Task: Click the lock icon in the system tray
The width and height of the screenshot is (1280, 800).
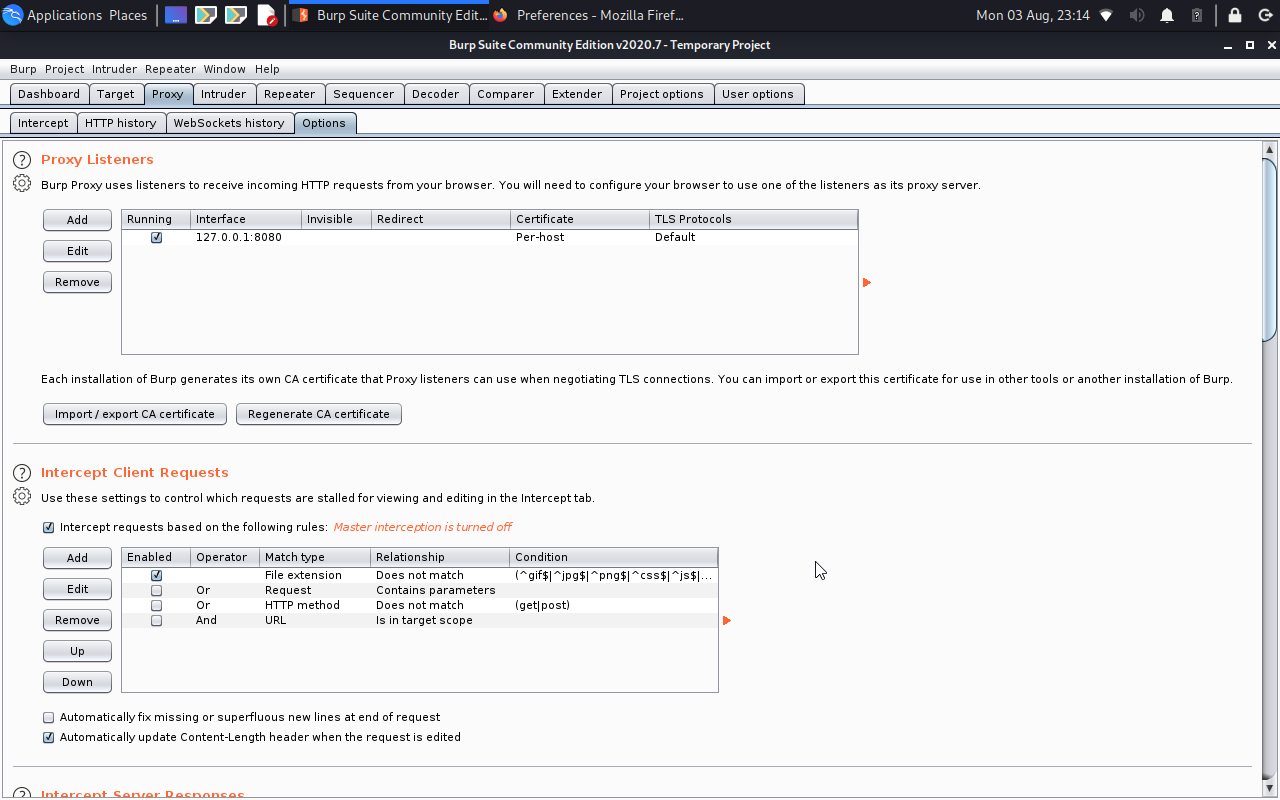Action: coord(1234,15)
